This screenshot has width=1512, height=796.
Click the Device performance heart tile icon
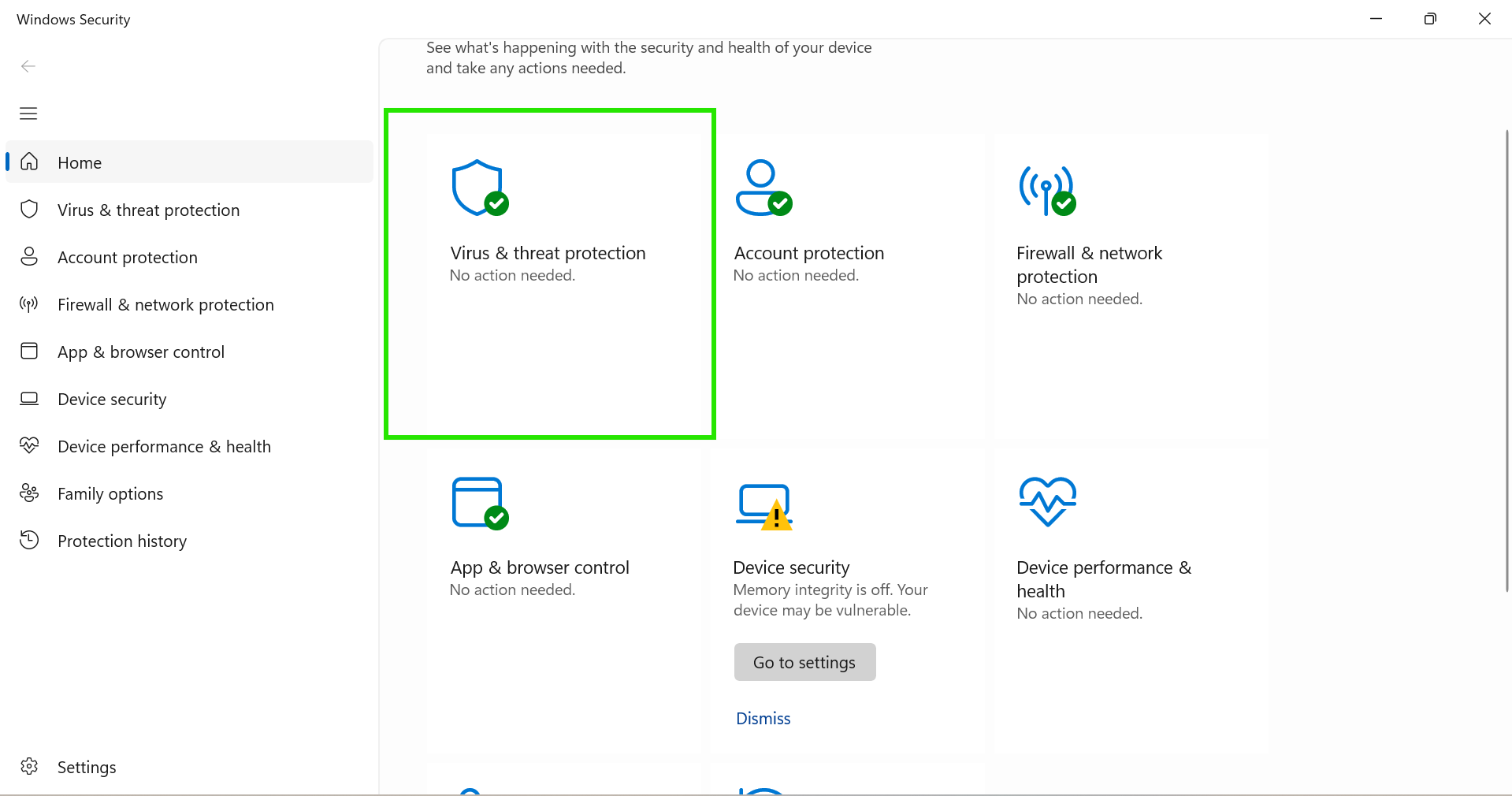(1047, 502)
